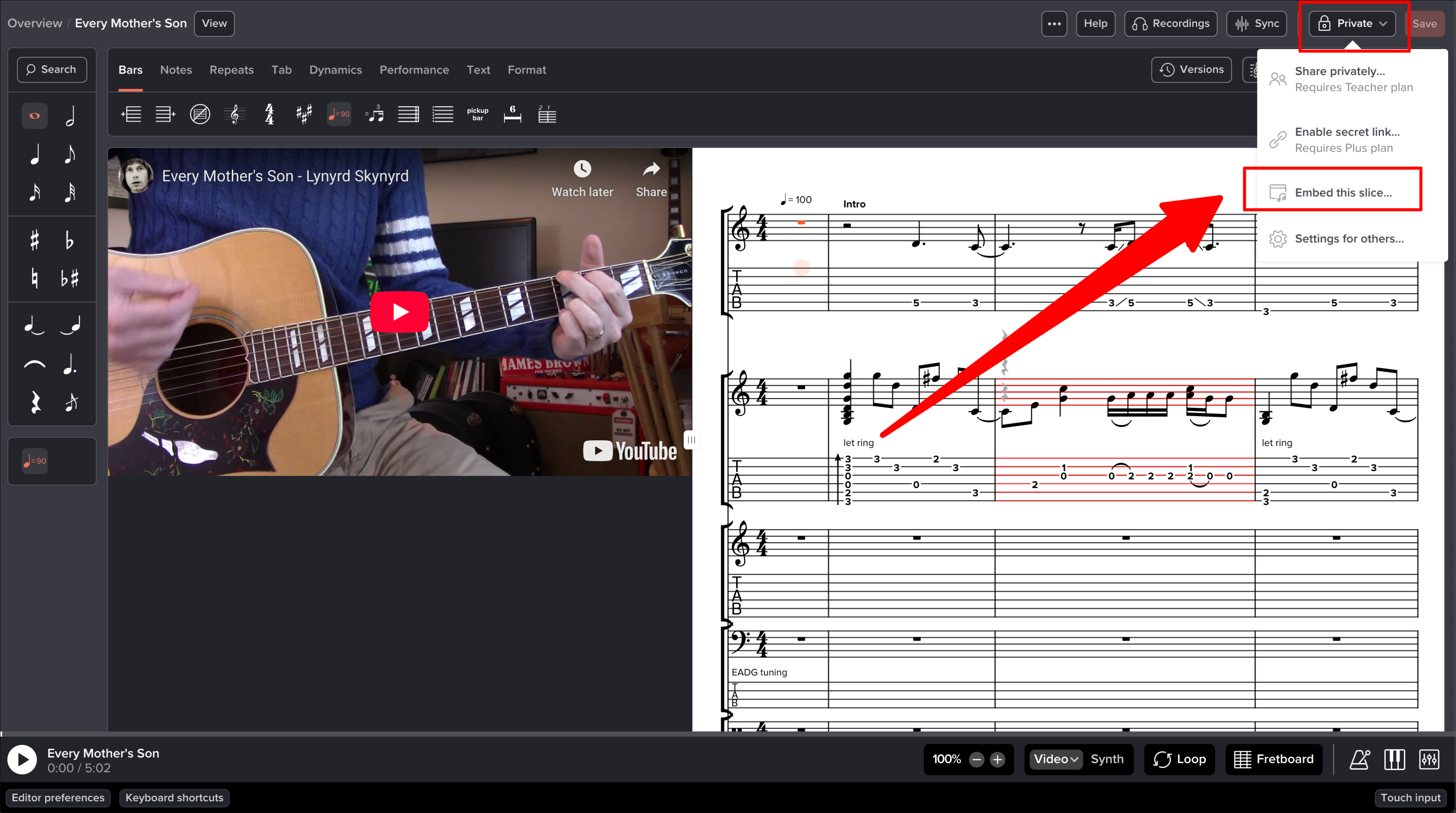The height and width of the screenshot is (813, 1456).
Task: Expand the Private sharing dropdown
Action: [x=1352, y=24]
